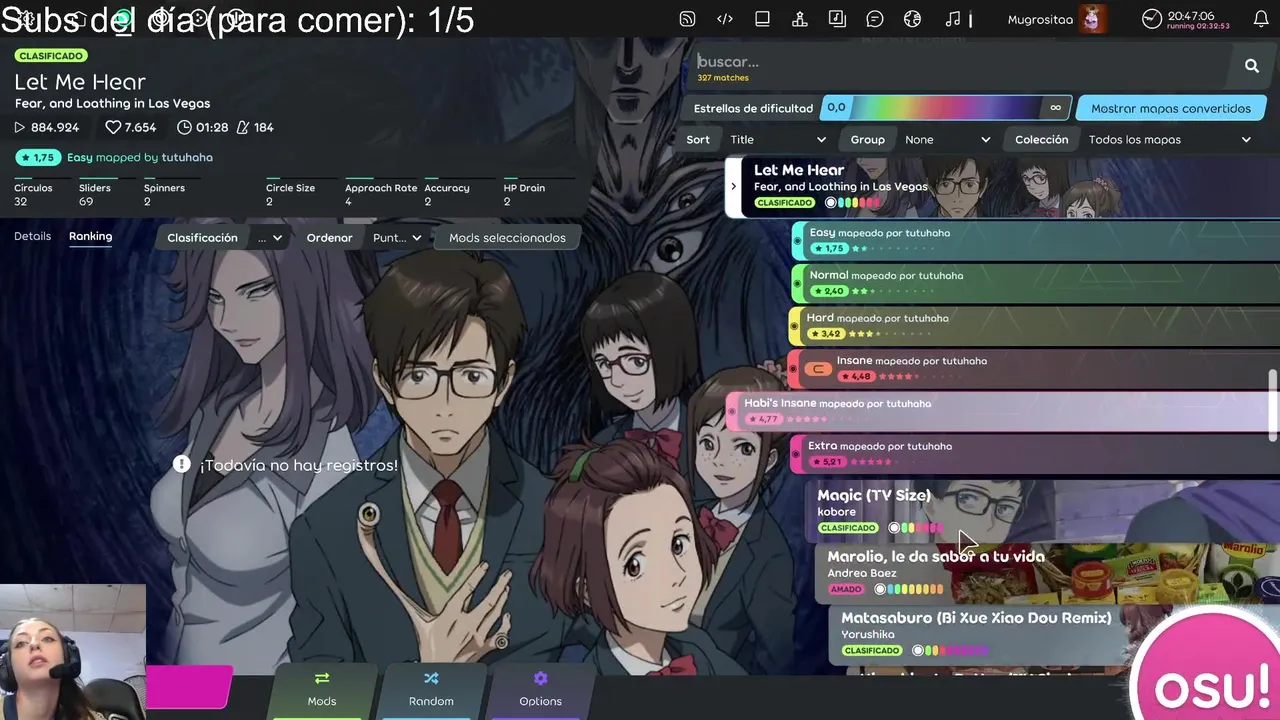1280x720 pixels.
Task: Click the warning icon beside no records message
Action: pyautogui.click(x=181, y=464)
